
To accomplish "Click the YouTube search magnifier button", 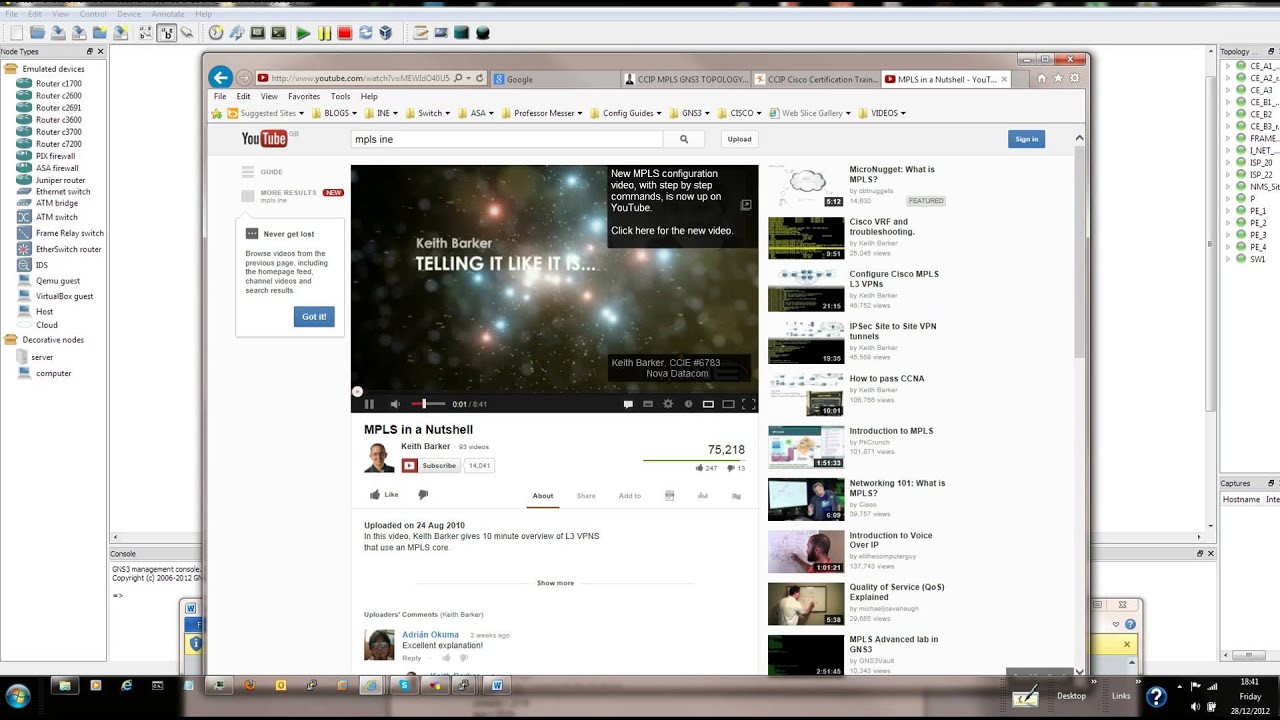I will click(684, 139).
